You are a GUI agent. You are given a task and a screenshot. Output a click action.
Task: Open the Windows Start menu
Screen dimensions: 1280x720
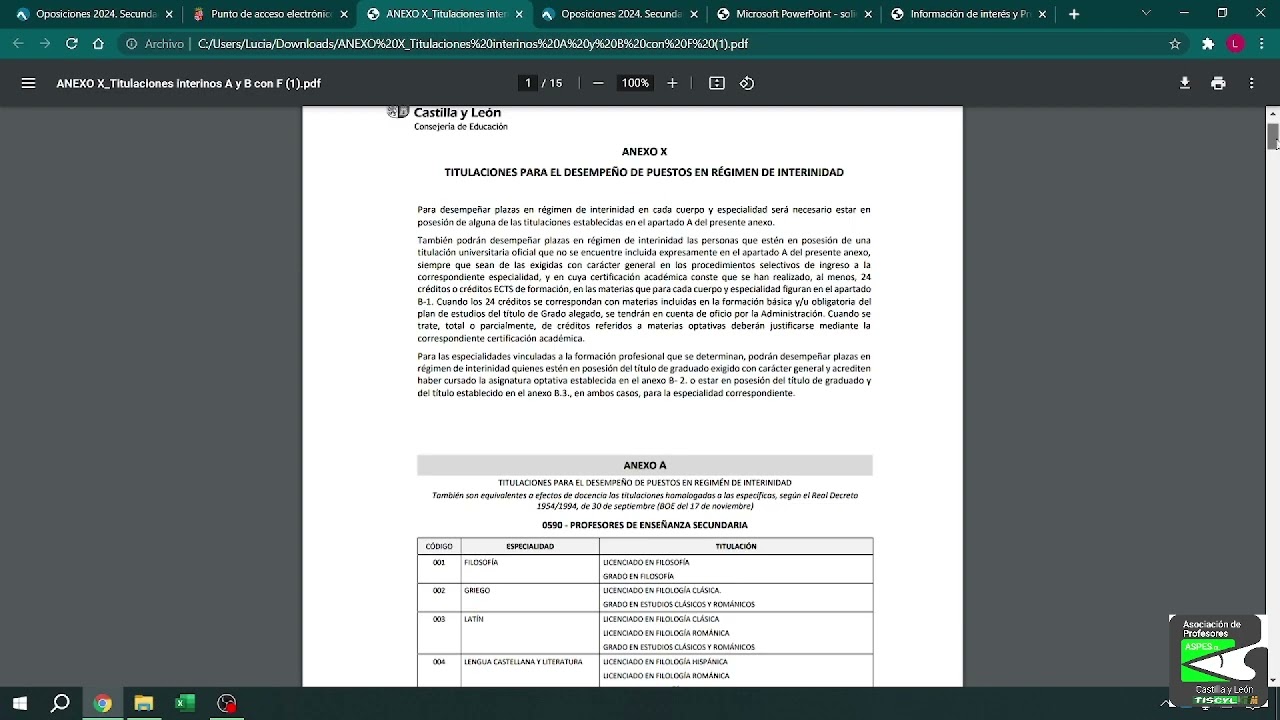click(20, 703)
